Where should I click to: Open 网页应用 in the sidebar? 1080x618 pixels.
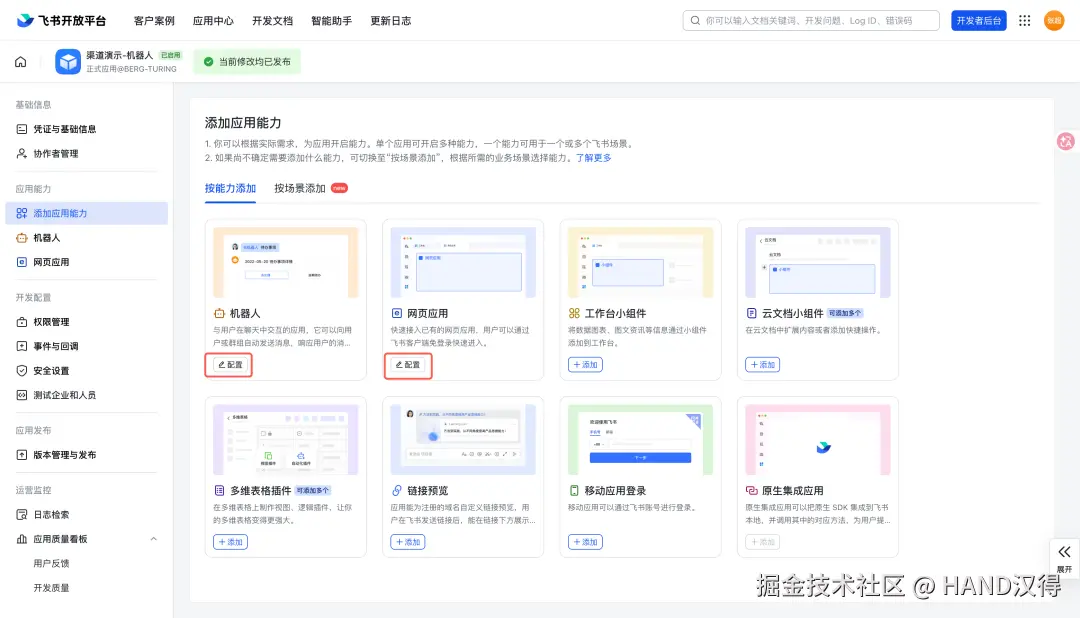point(86,262)
